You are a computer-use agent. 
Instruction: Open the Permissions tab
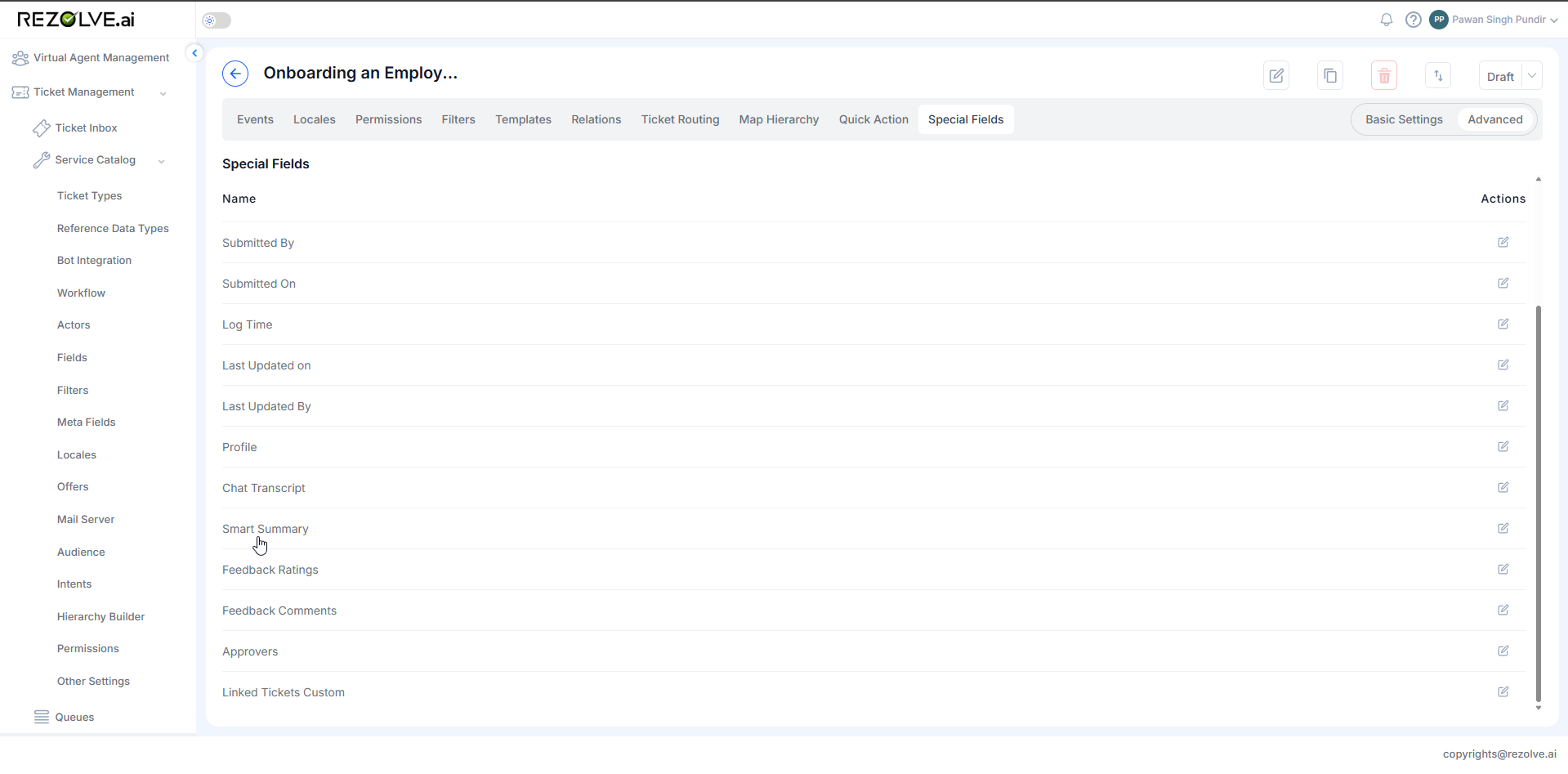[389, 119]
